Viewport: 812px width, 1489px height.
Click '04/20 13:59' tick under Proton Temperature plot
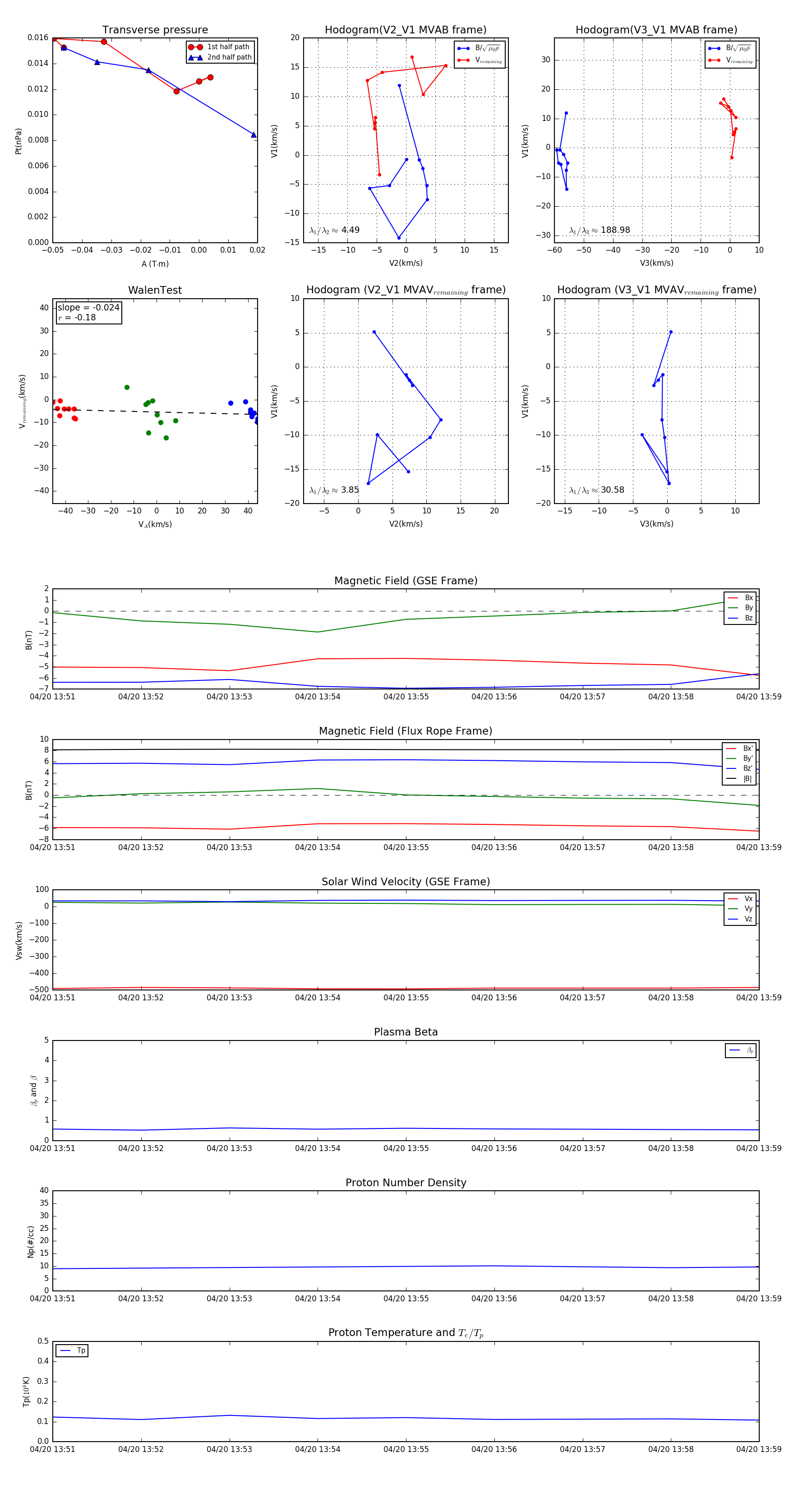point(759,1449)
